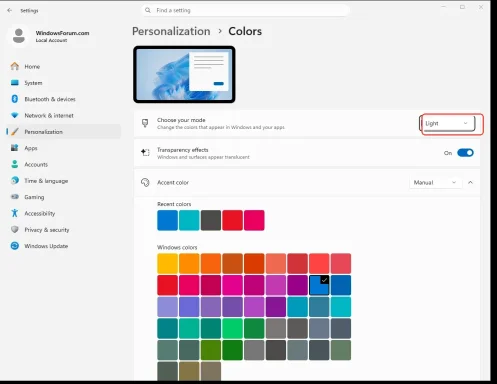Image resolution: width=497 pixels, height=384 pixels.
Task: Click the Apps icon in sidebar
Action: [15, 148]
